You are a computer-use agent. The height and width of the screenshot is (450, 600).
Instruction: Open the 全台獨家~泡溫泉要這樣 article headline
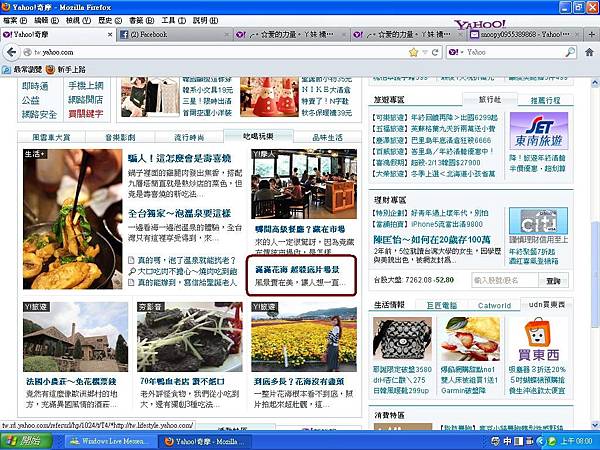[179, 214]
